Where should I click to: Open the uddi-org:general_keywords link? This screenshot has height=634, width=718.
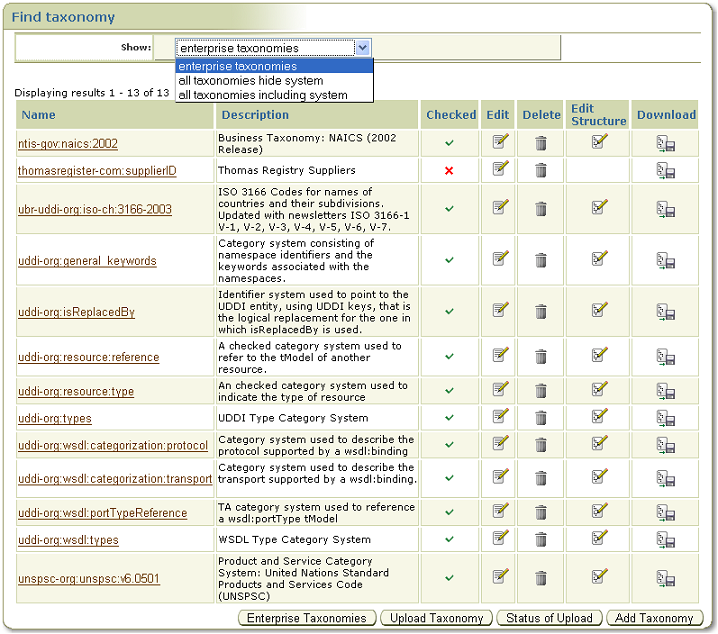tap(87, 260)
